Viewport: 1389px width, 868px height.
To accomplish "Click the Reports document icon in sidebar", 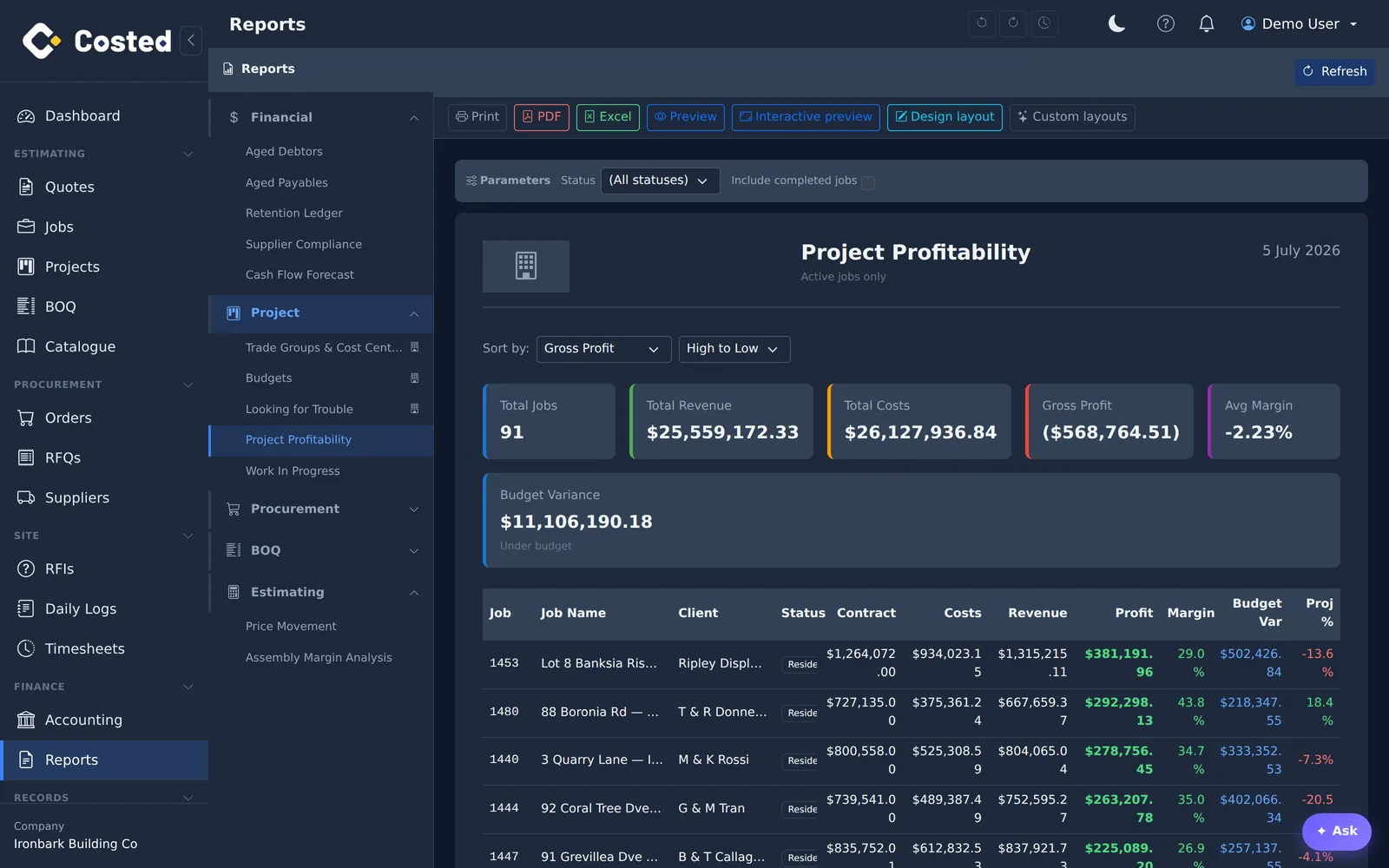I will 26,759.
